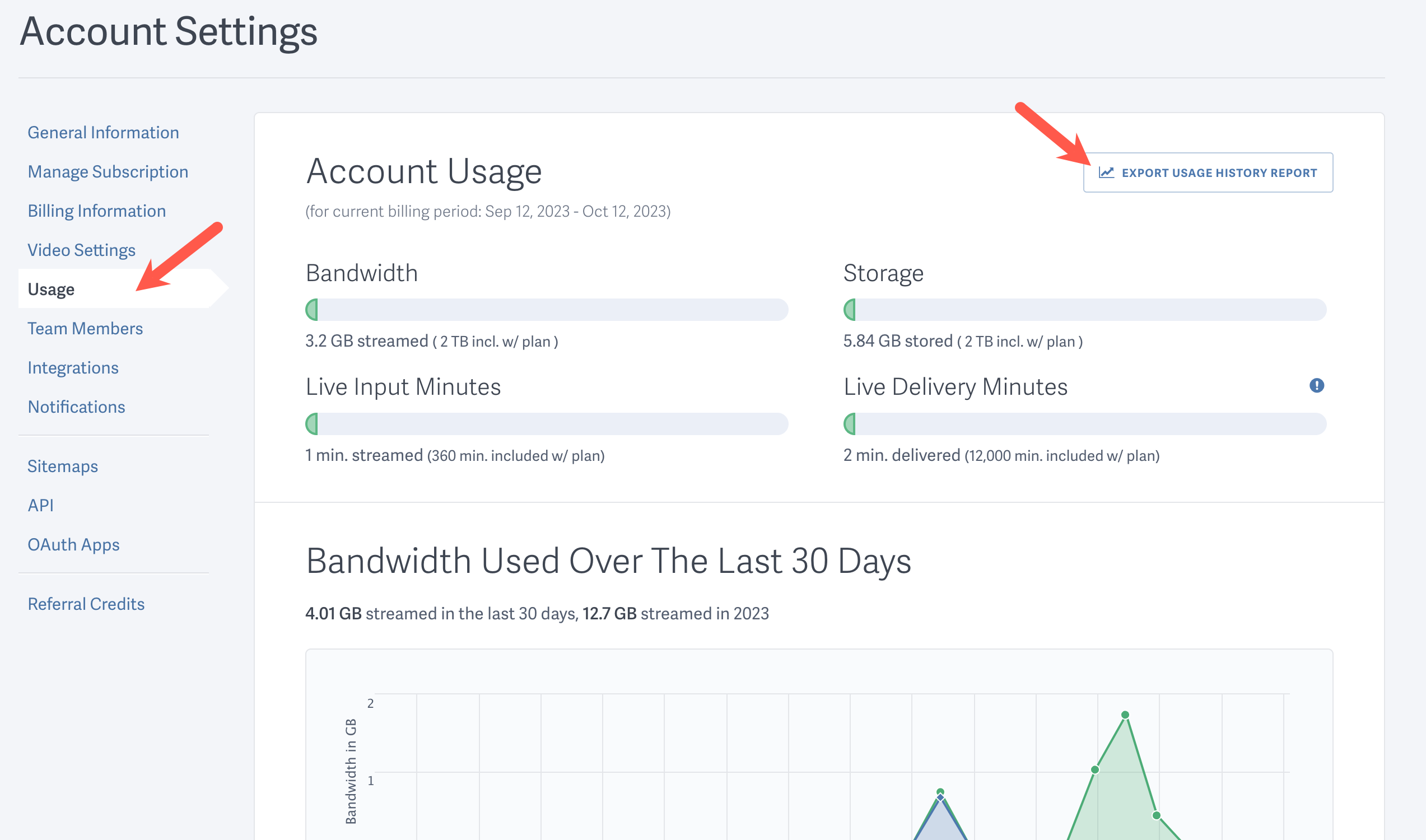Open OAuth Apps

point(73,544)
